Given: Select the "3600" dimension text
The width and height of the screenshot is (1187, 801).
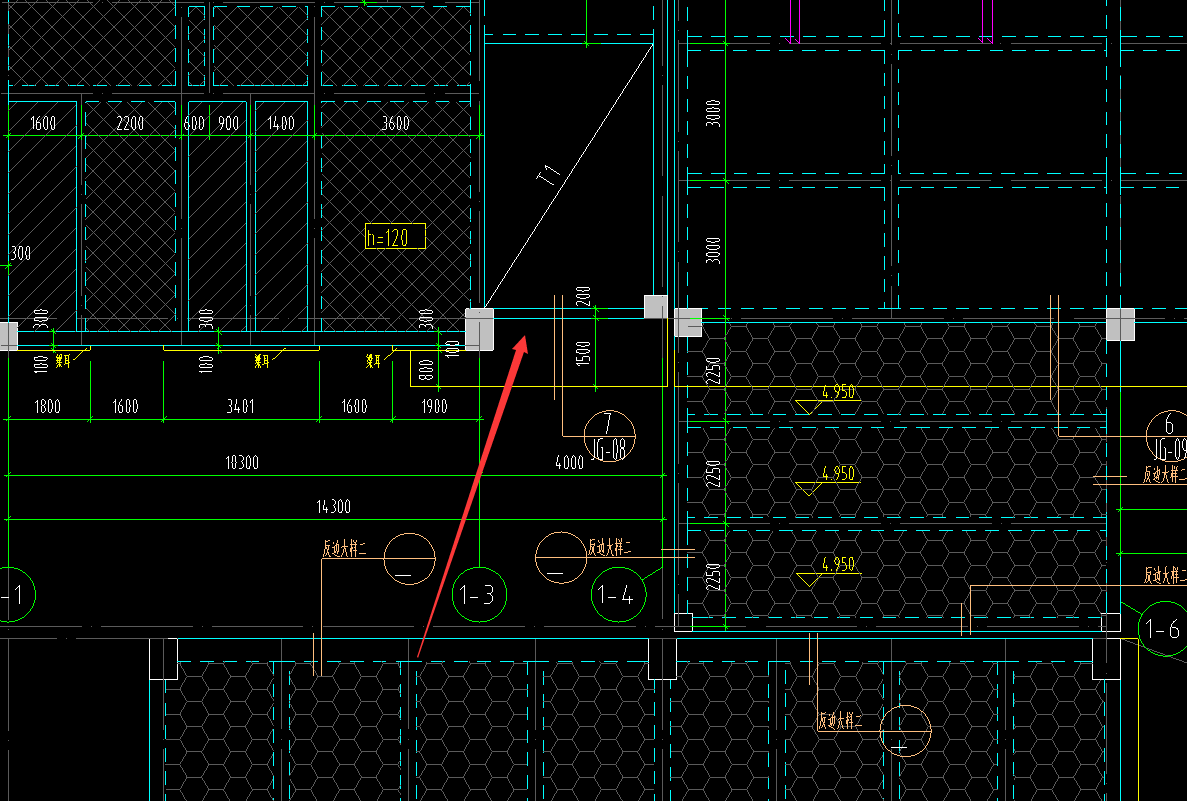Looking at the screenshot, I should pos(395,123).
